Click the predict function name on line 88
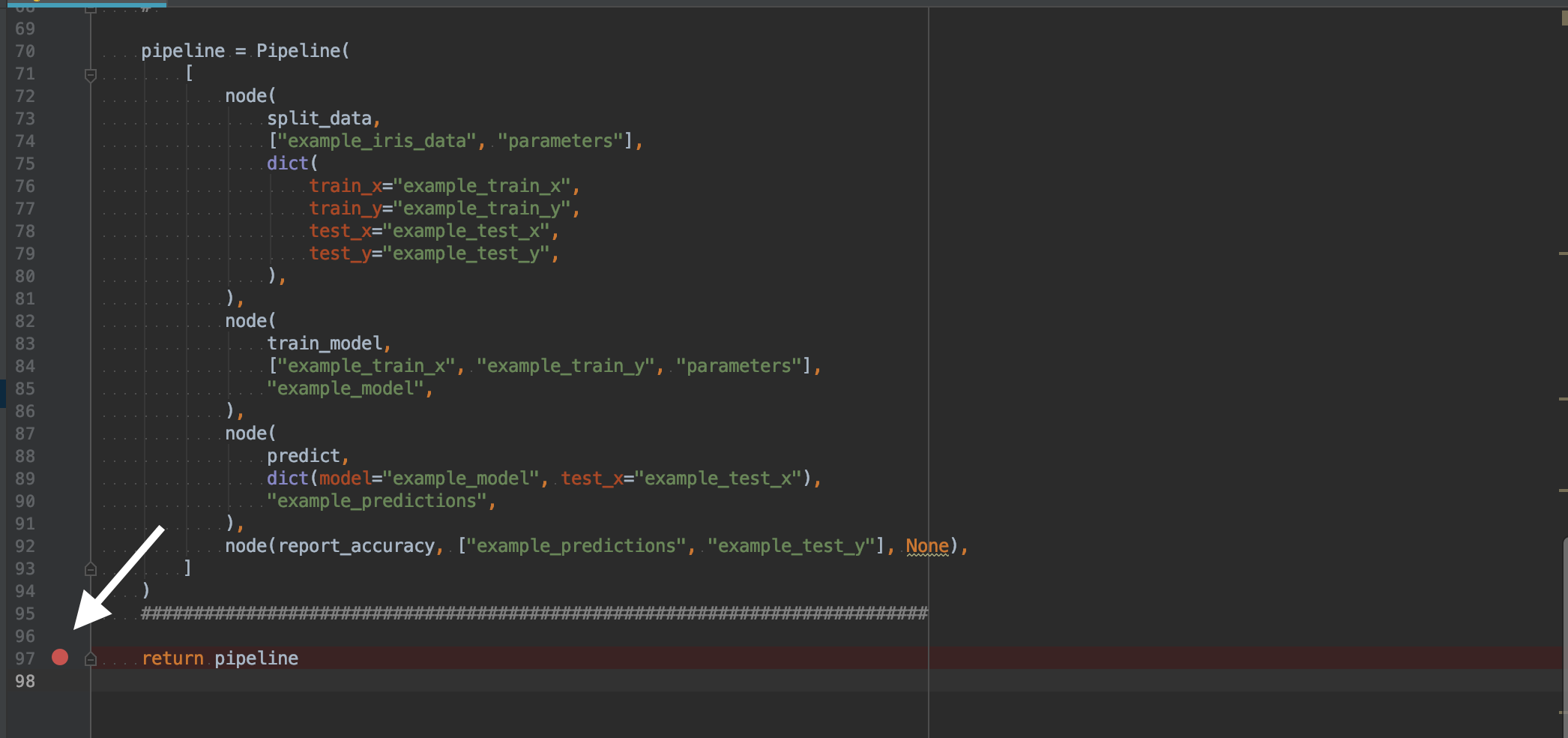Screen dimensions: 1568x738 coord(304,456)
